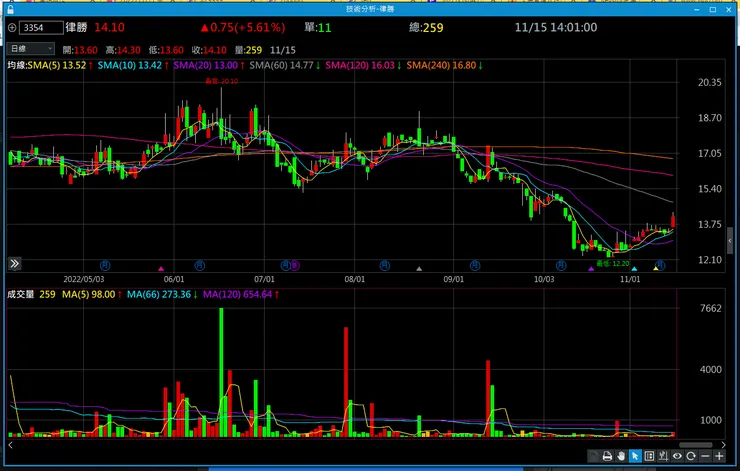This screenshot has height=471, width=740.
Task: Click the 月 marker right after 06/01
Action: (200, 266)
